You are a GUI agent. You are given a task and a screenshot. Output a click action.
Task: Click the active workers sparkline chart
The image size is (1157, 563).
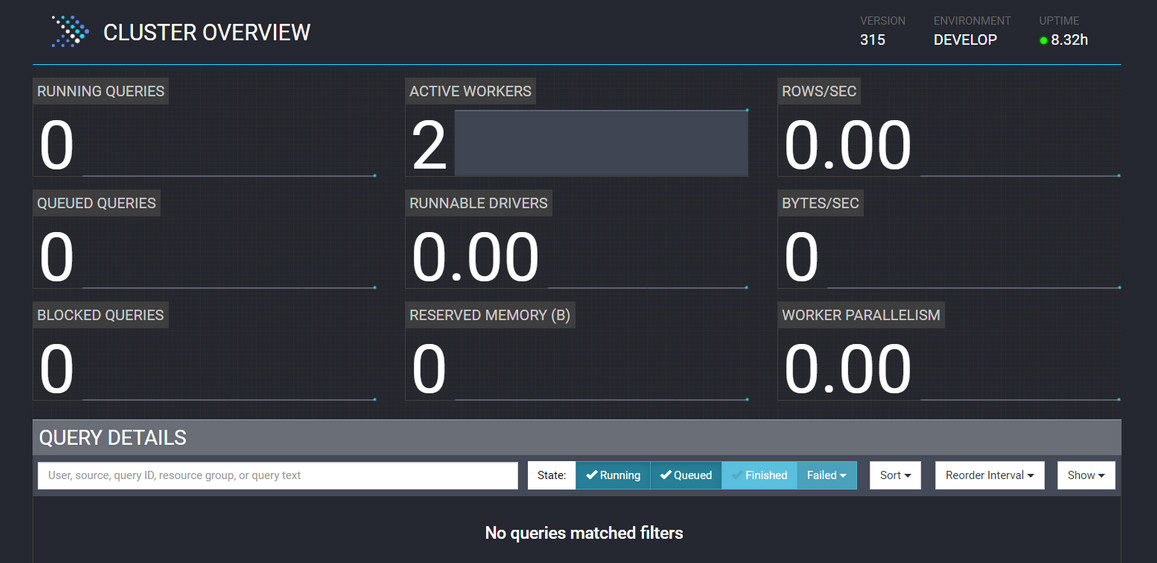(x=601, y=143)
